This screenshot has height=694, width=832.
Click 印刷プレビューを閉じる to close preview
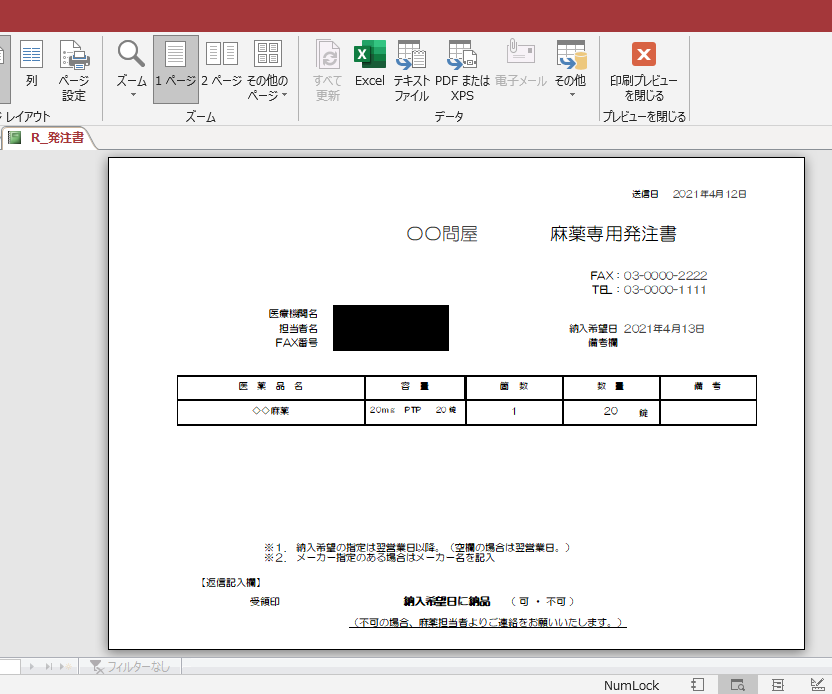pos(644,70)
